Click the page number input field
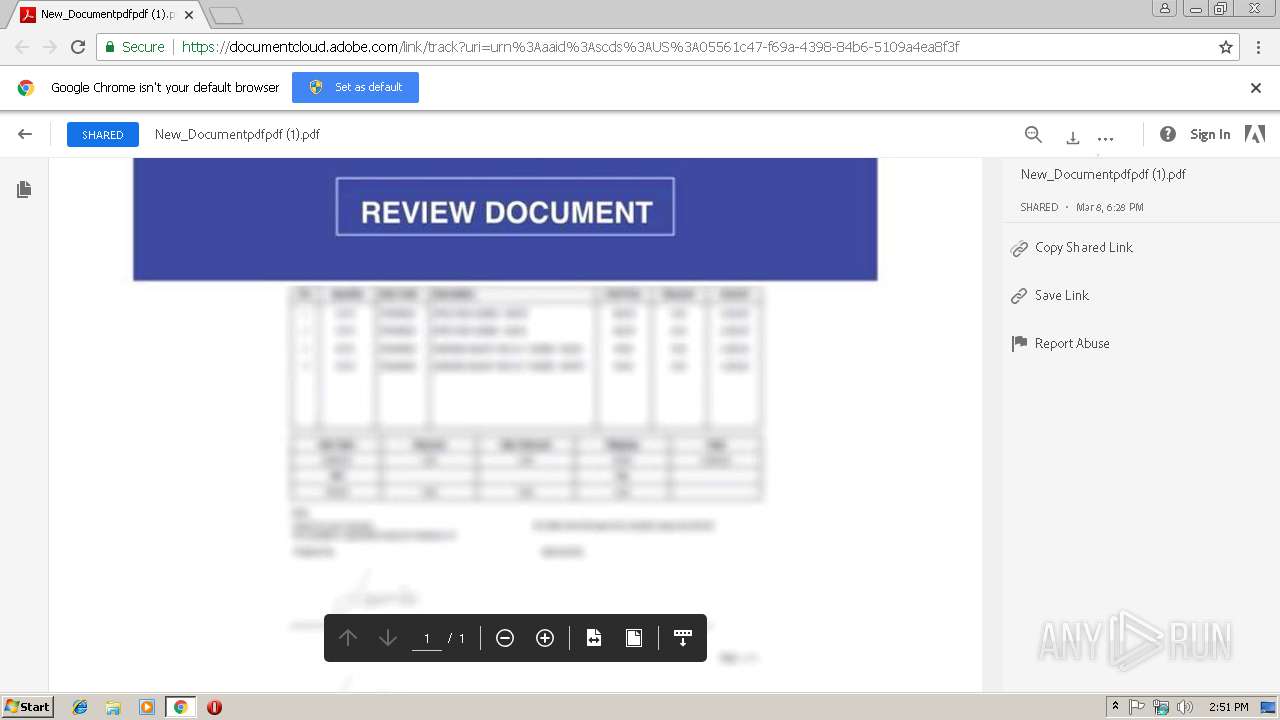This screenshot has height=720, width=1280. [x=427, y=638]
